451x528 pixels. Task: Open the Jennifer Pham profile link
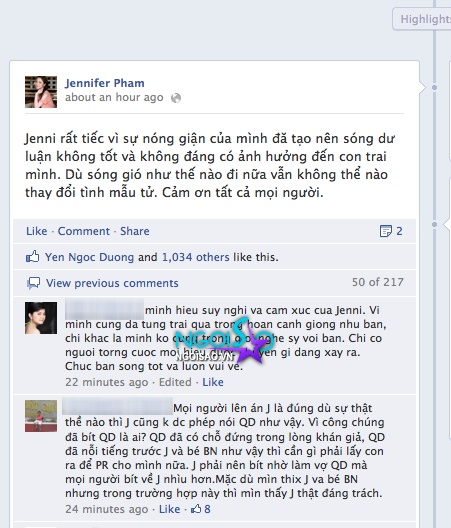[x=105, y=83]
